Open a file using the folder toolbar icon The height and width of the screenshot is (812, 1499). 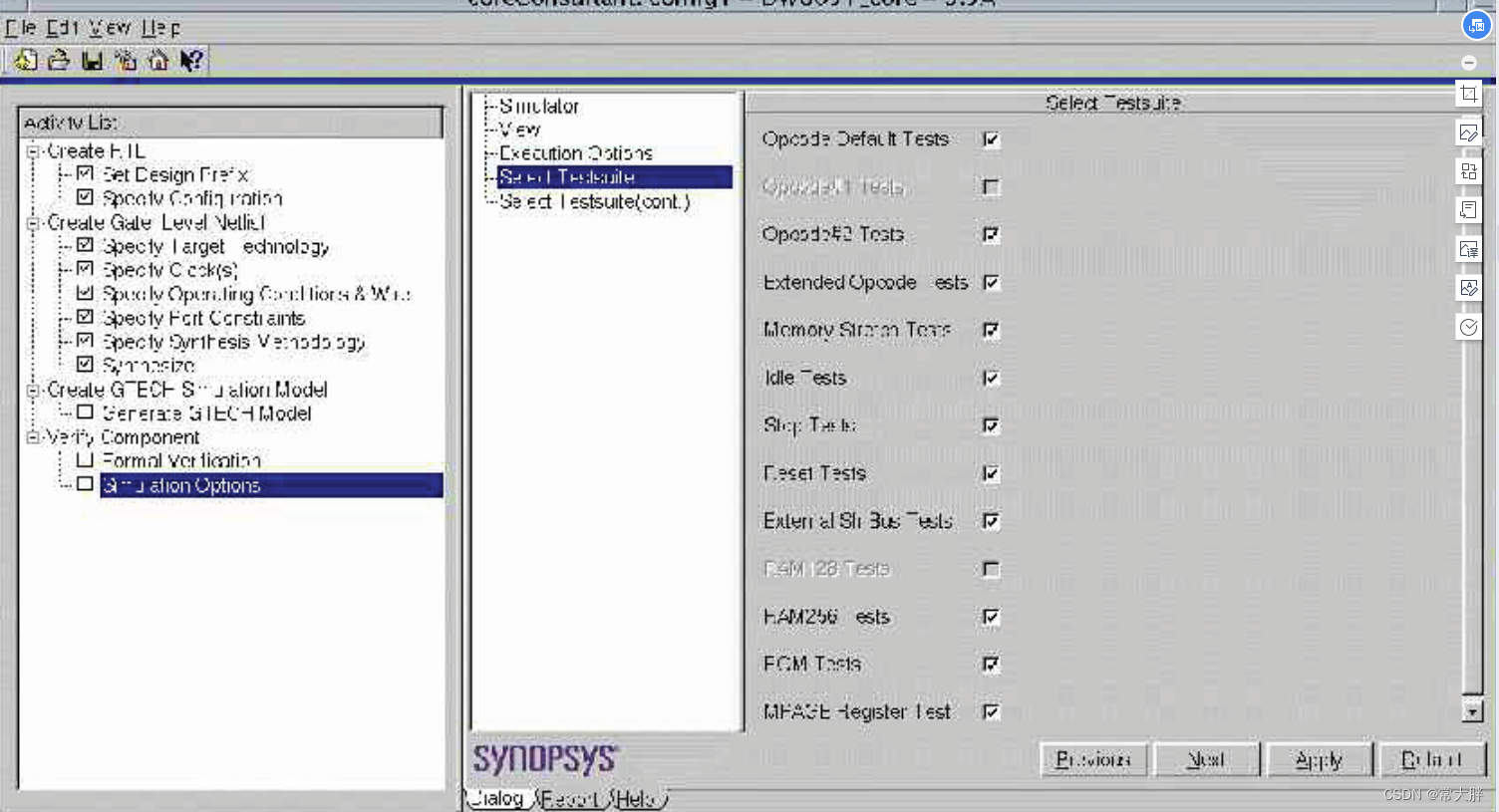pos(58,60)
